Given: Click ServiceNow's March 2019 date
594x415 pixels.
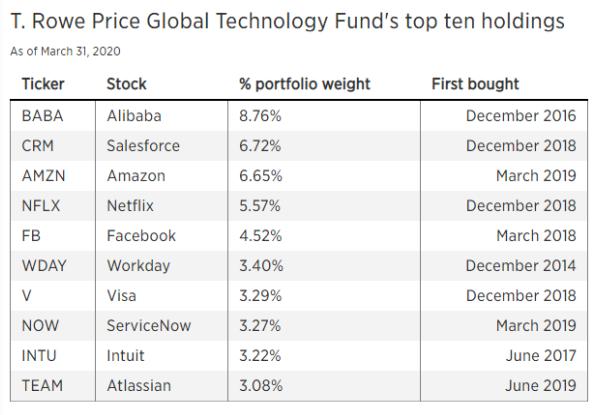Looking at the screenshot, I should pyautogui.click(x=536, y=326).
